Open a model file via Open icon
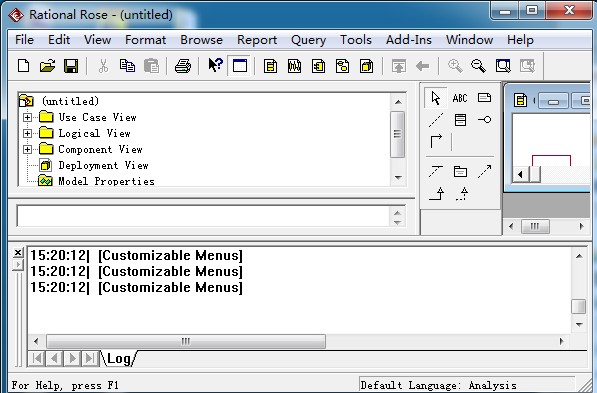The image size is (597, 393). (47, 66)
